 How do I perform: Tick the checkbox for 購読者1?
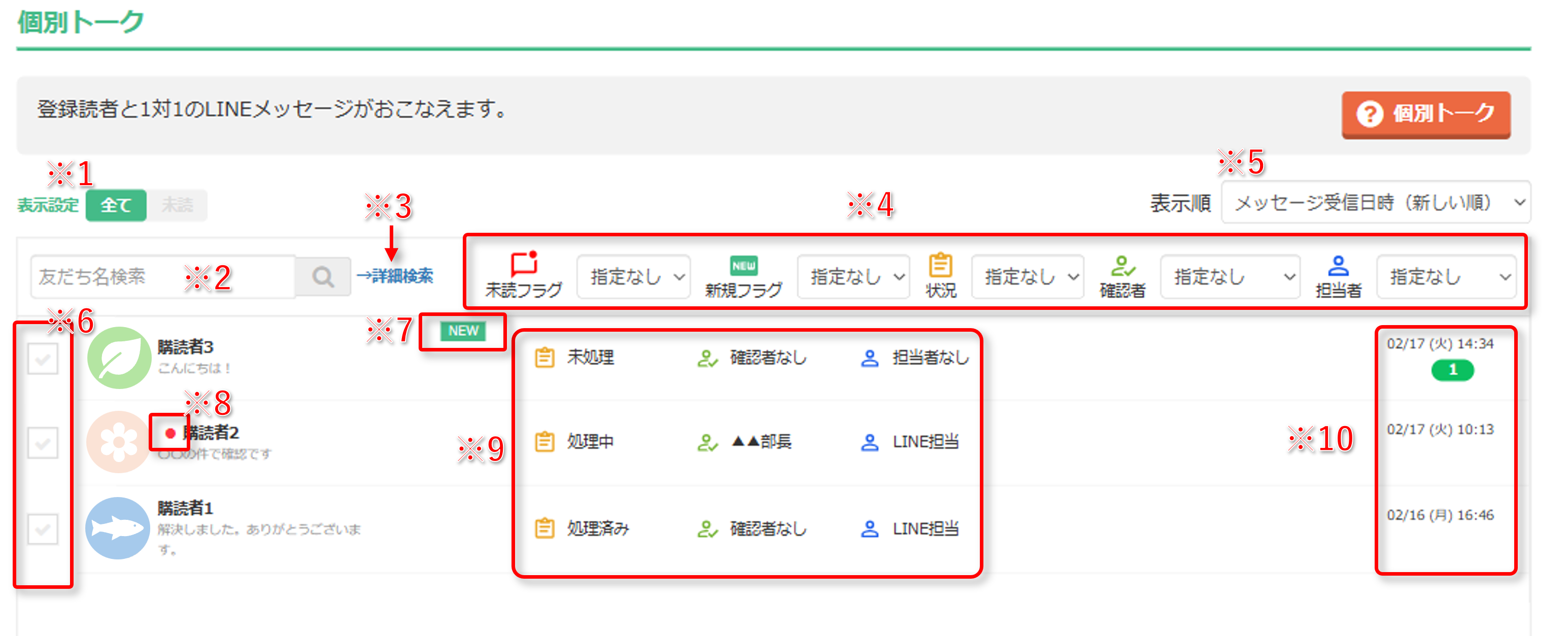point(43,528)
